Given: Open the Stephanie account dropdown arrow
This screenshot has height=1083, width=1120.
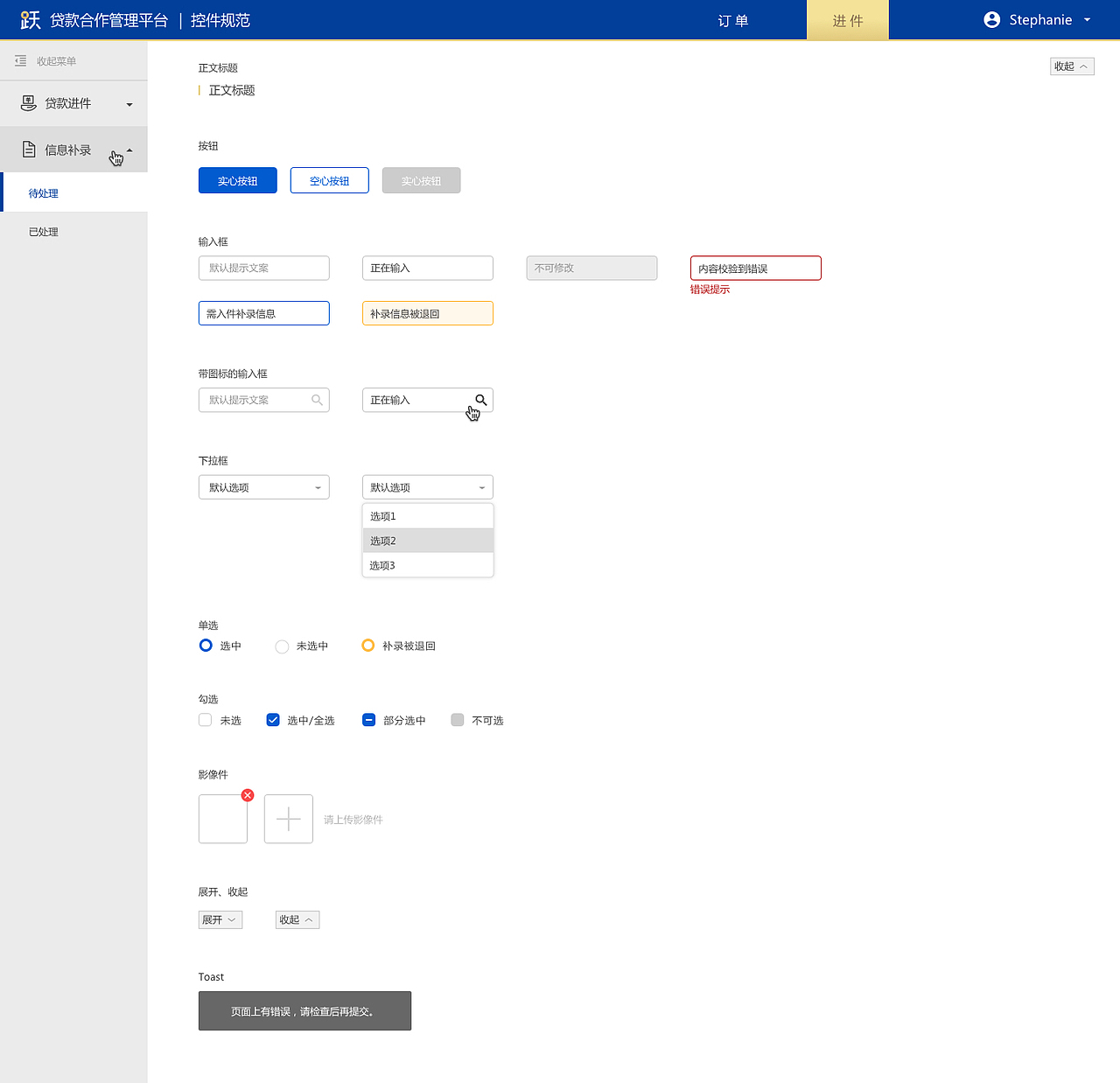Looking at the screenshot, I should [x=1088, y=20].
